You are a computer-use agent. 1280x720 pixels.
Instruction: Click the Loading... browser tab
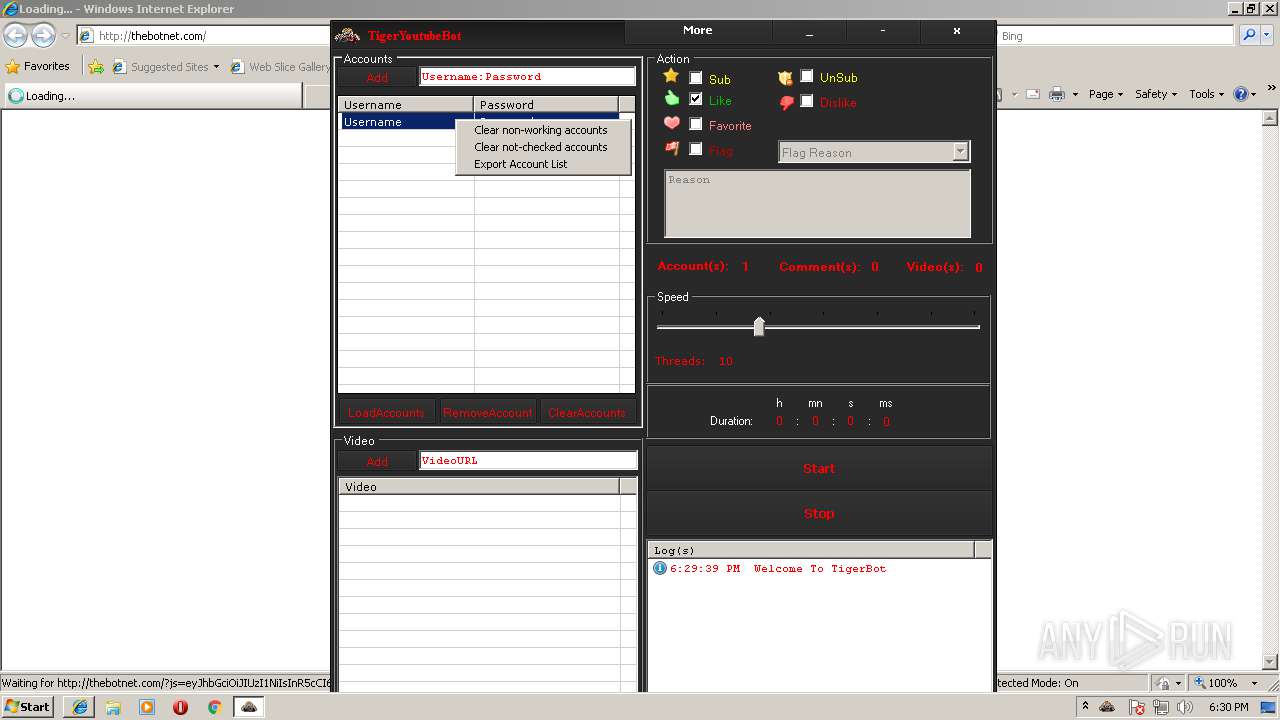pos(152,96)
